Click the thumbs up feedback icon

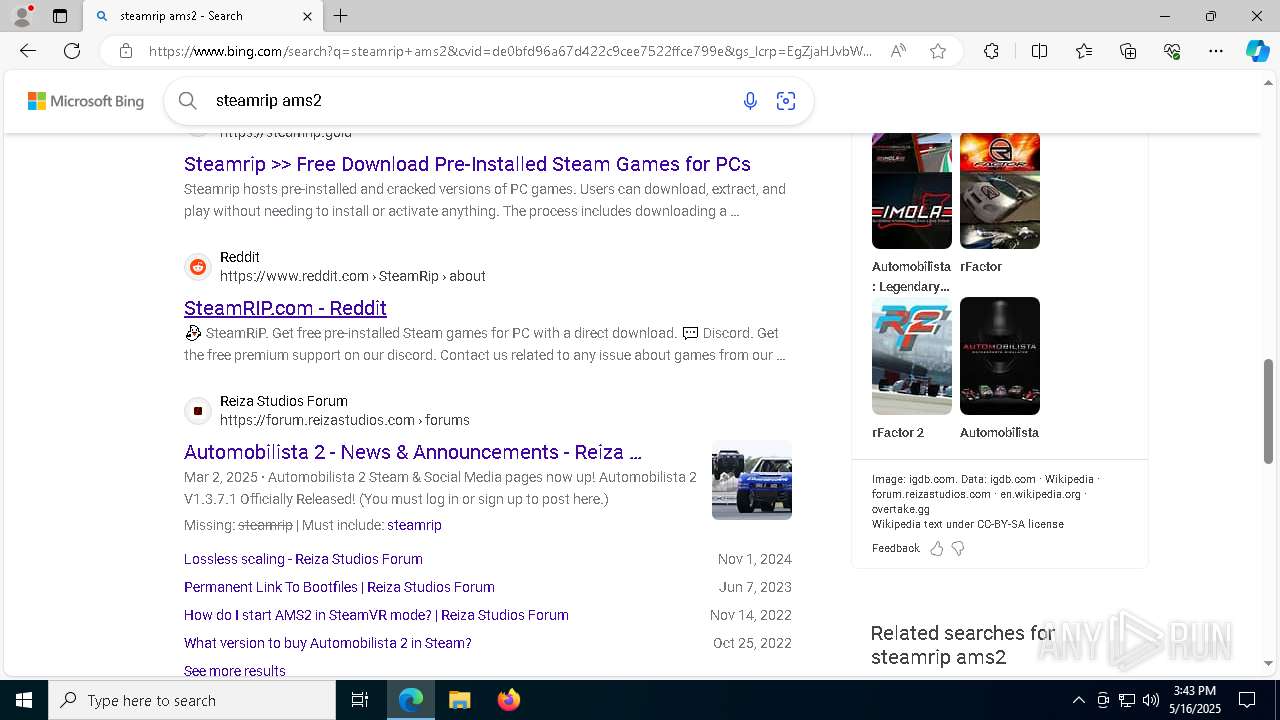click(x=937, y=548)
